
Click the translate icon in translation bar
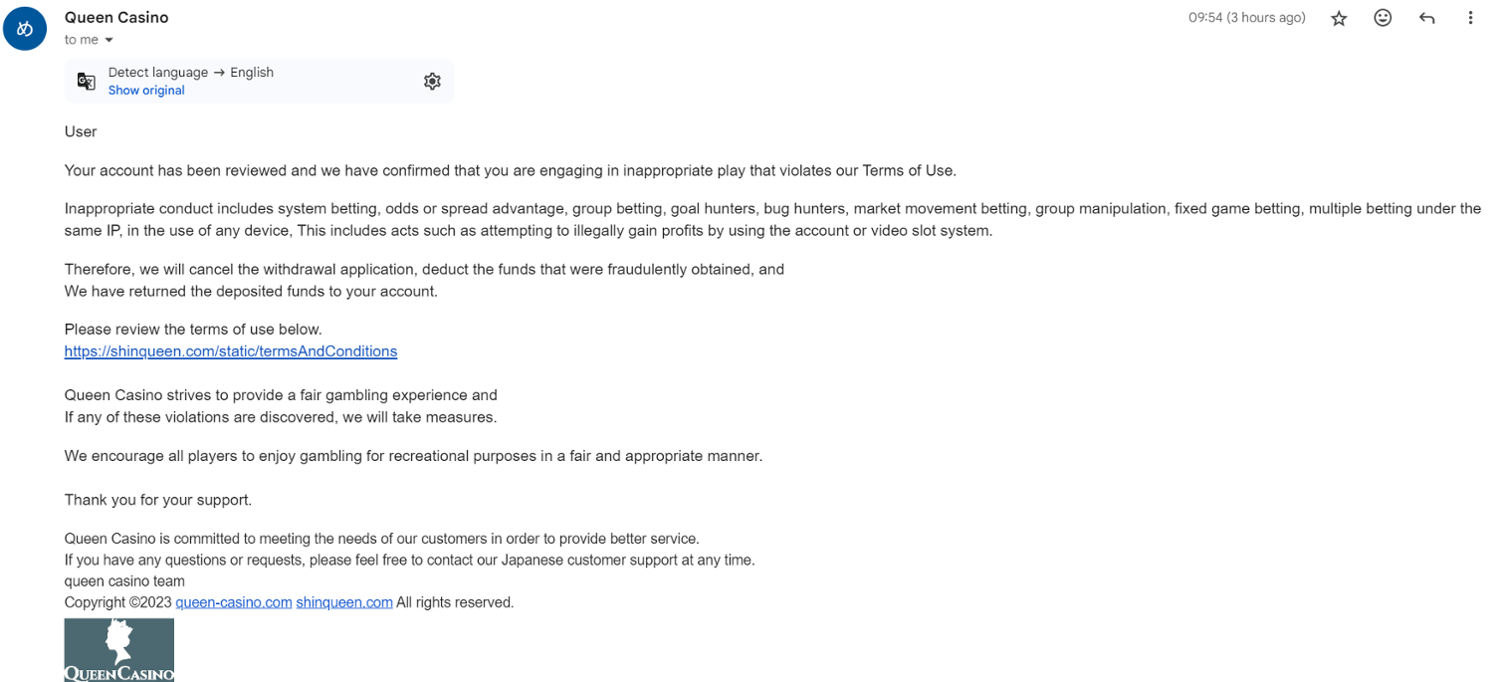click(x=87, y=81)
